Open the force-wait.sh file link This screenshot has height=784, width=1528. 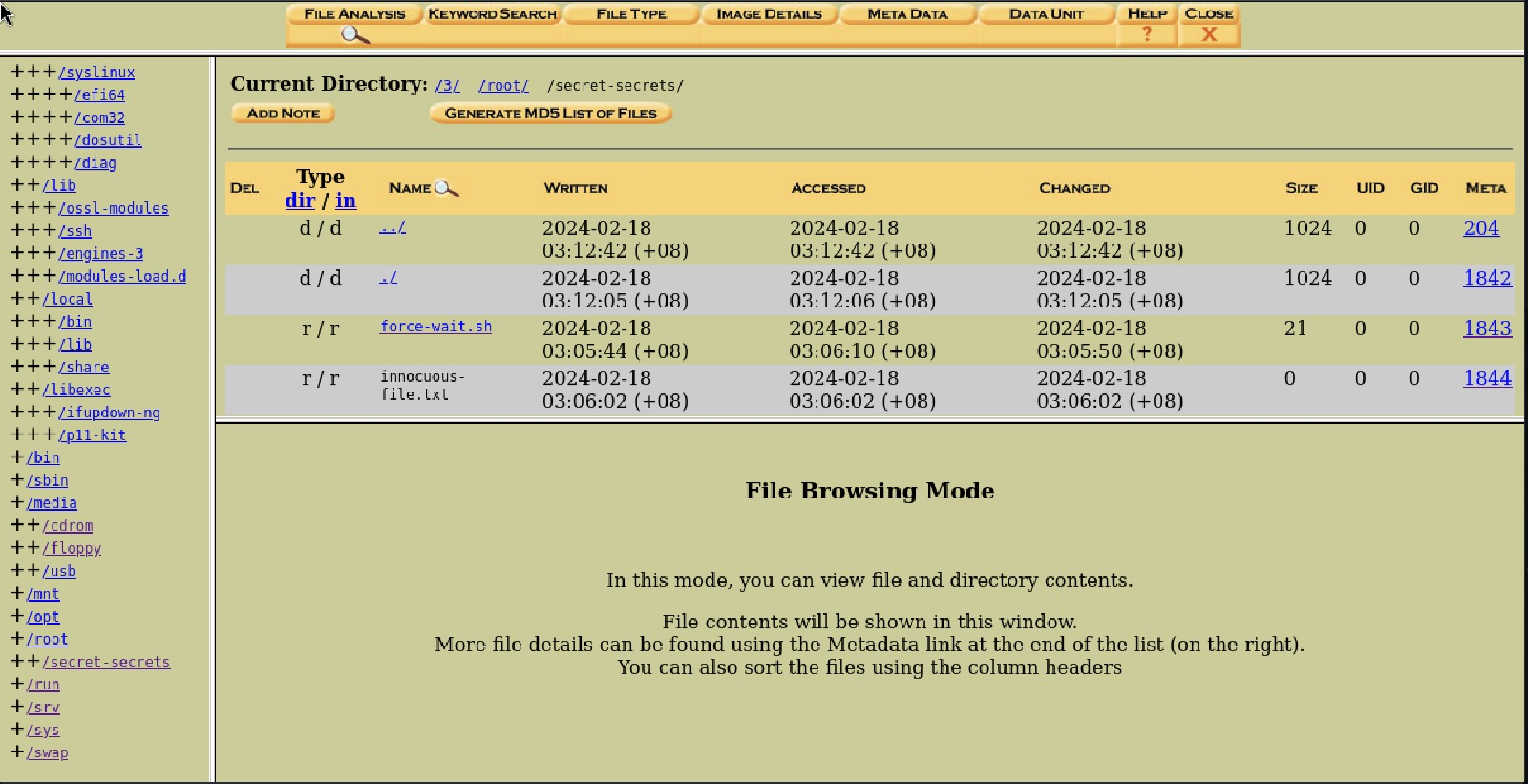pyautogui.click(x=435, y=327)
